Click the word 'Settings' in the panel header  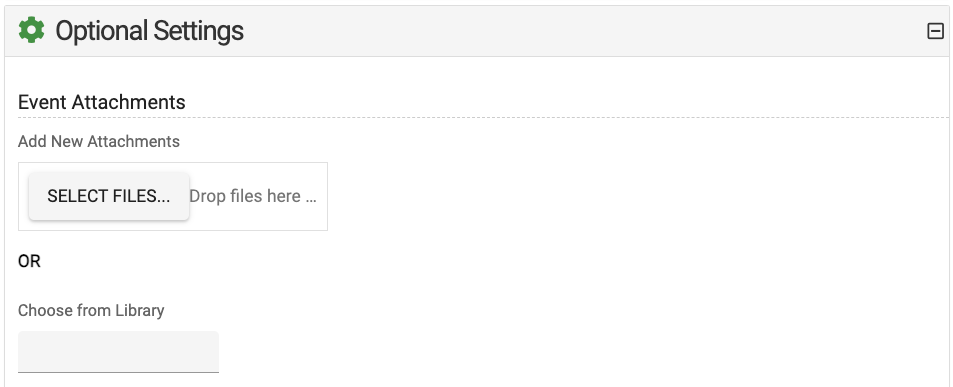pyautogui.click(x=198, y=30)
